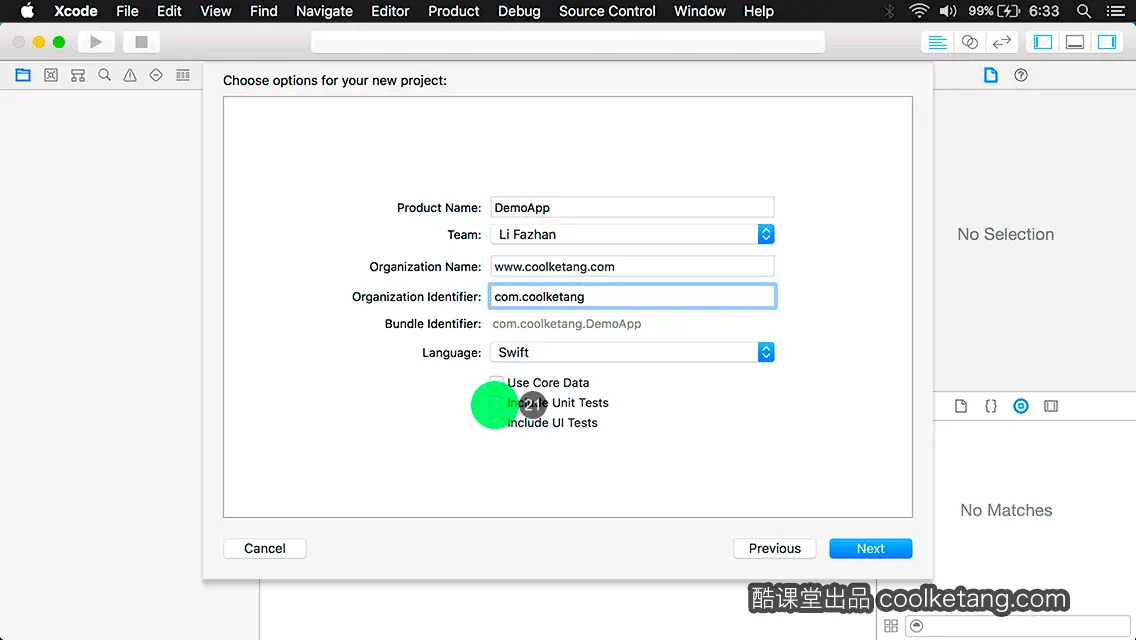Open the Source Control menu

pyautogui.click(x=607, y=11)
